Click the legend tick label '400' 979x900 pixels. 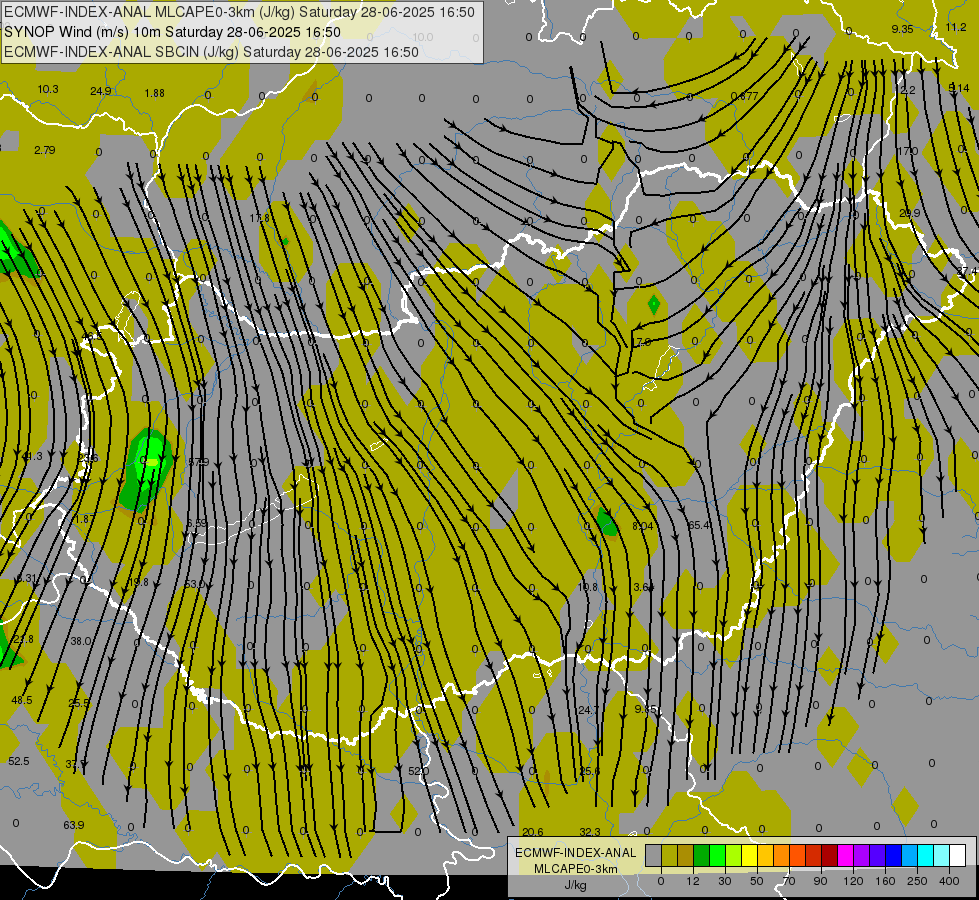(949, 881)
